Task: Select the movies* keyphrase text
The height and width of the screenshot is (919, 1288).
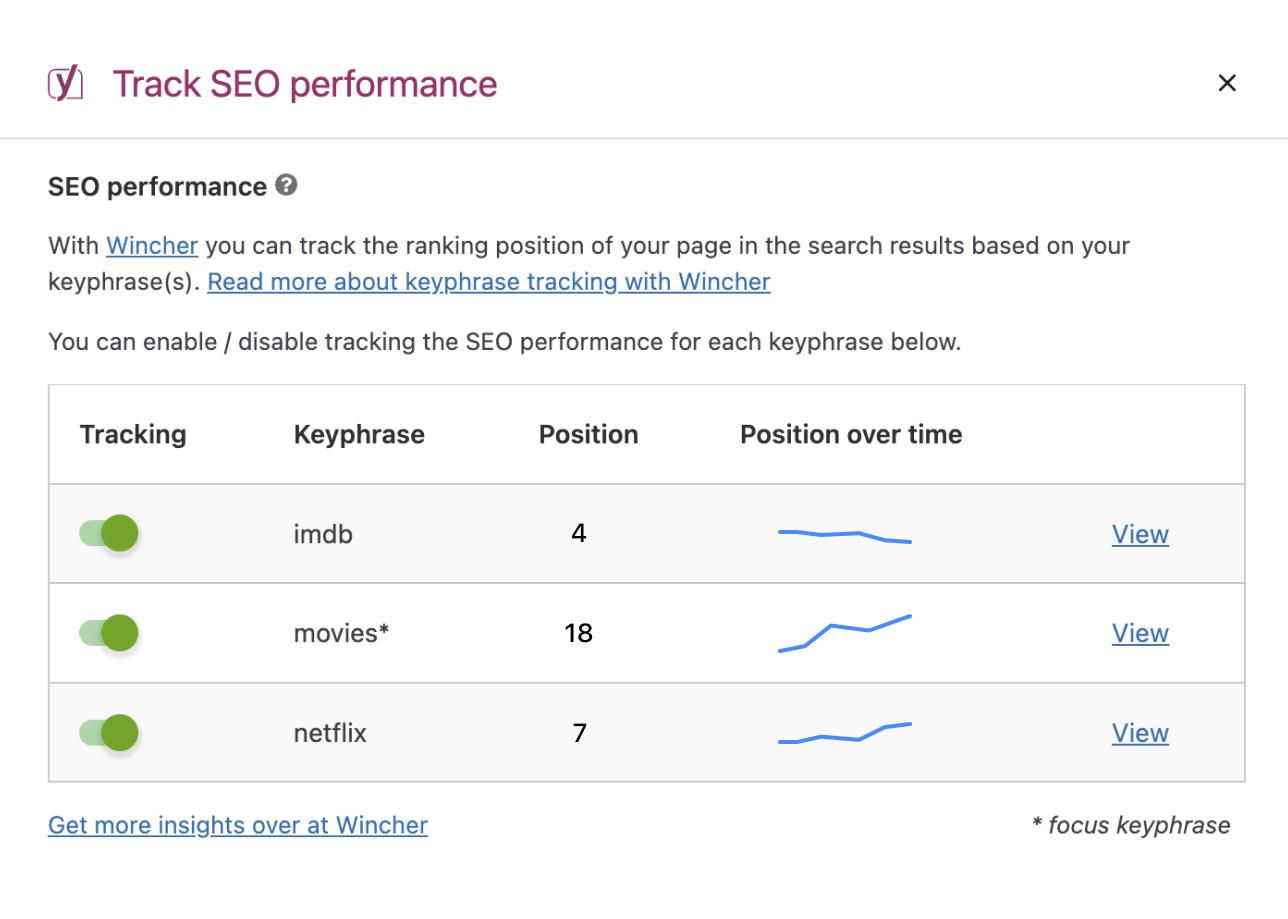Action: tap(341, 633)
